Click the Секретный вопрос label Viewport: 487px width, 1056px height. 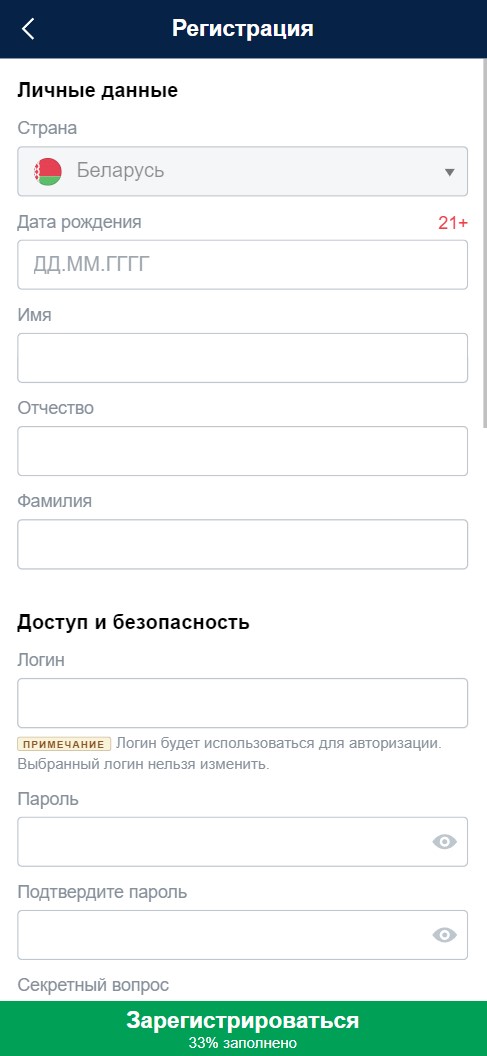[93, 985]
